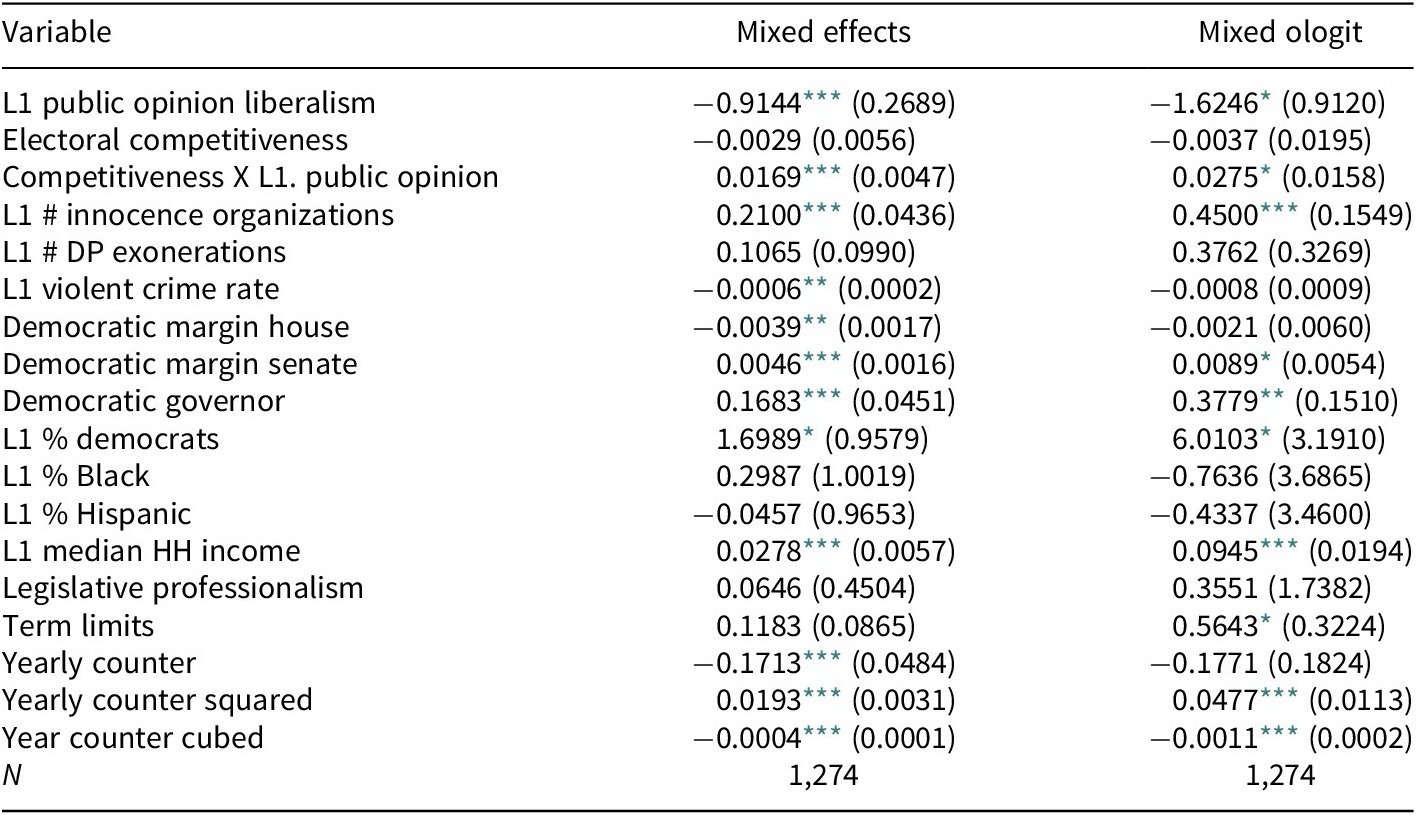Click the "Democratic margin senate" row label
The height and width of the screenshot is (815, 1416).
pos(180,364)
